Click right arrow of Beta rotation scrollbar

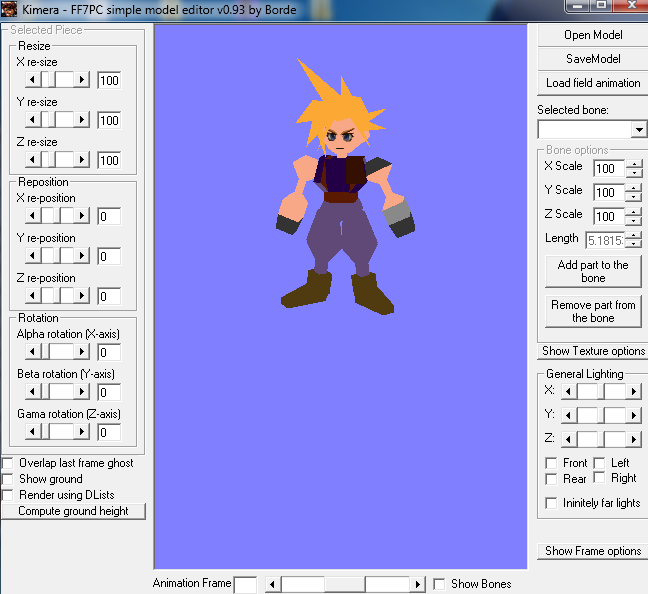tap(82, 391)
